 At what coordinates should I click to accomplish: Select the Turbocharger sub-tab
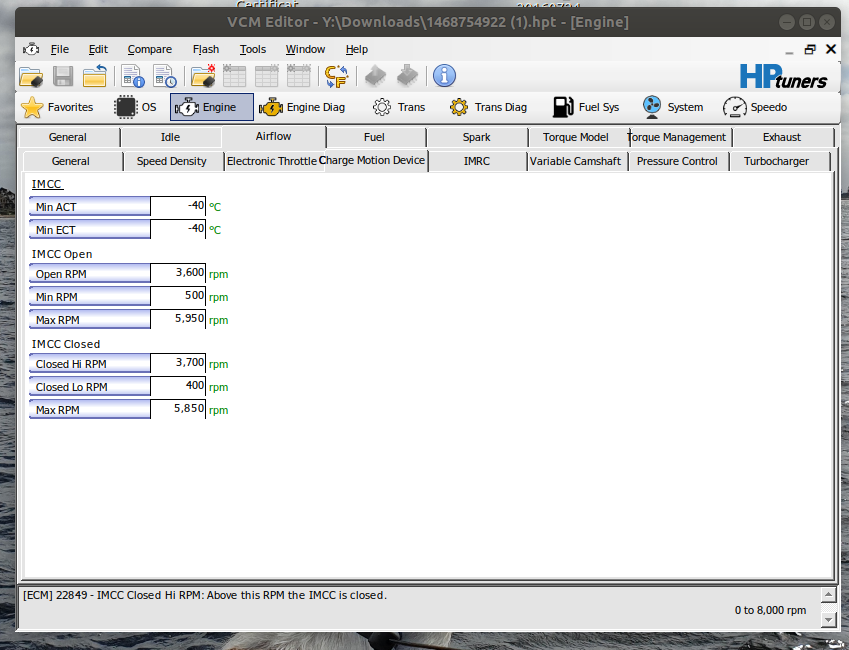click(776, 161)
